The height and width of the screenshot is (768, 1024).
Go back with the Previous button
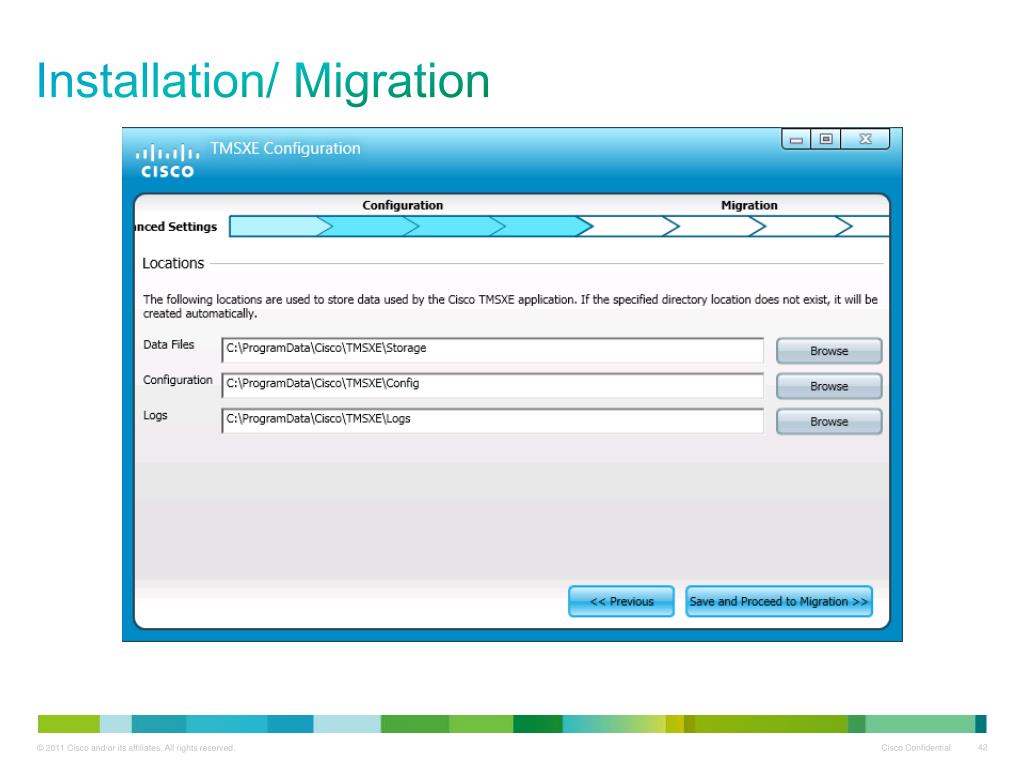click(x=621, y=601)
